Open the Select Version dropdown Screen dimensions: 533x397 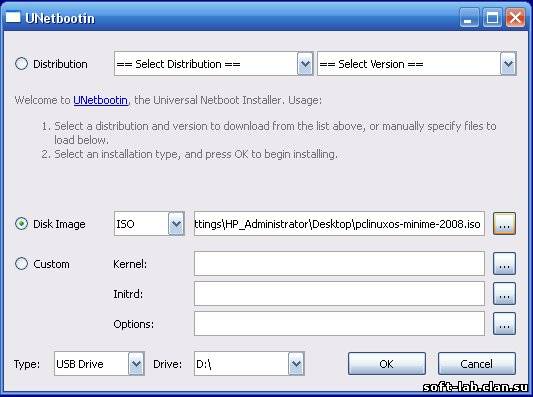click(417, 64)
